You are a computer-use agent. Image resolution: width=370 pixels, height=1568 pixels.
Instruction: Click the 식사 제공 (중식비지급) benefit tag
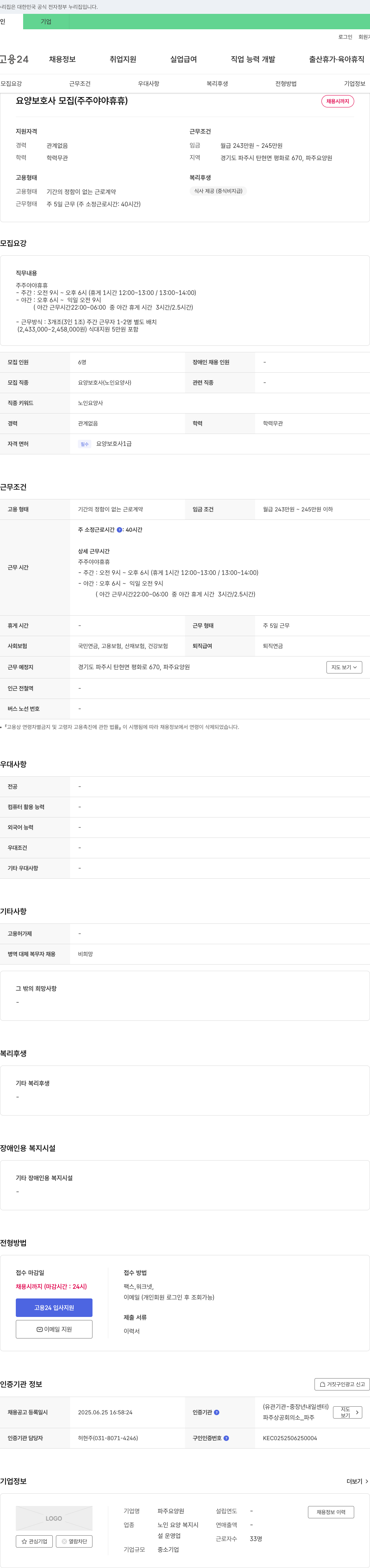[x=218, y=191]
